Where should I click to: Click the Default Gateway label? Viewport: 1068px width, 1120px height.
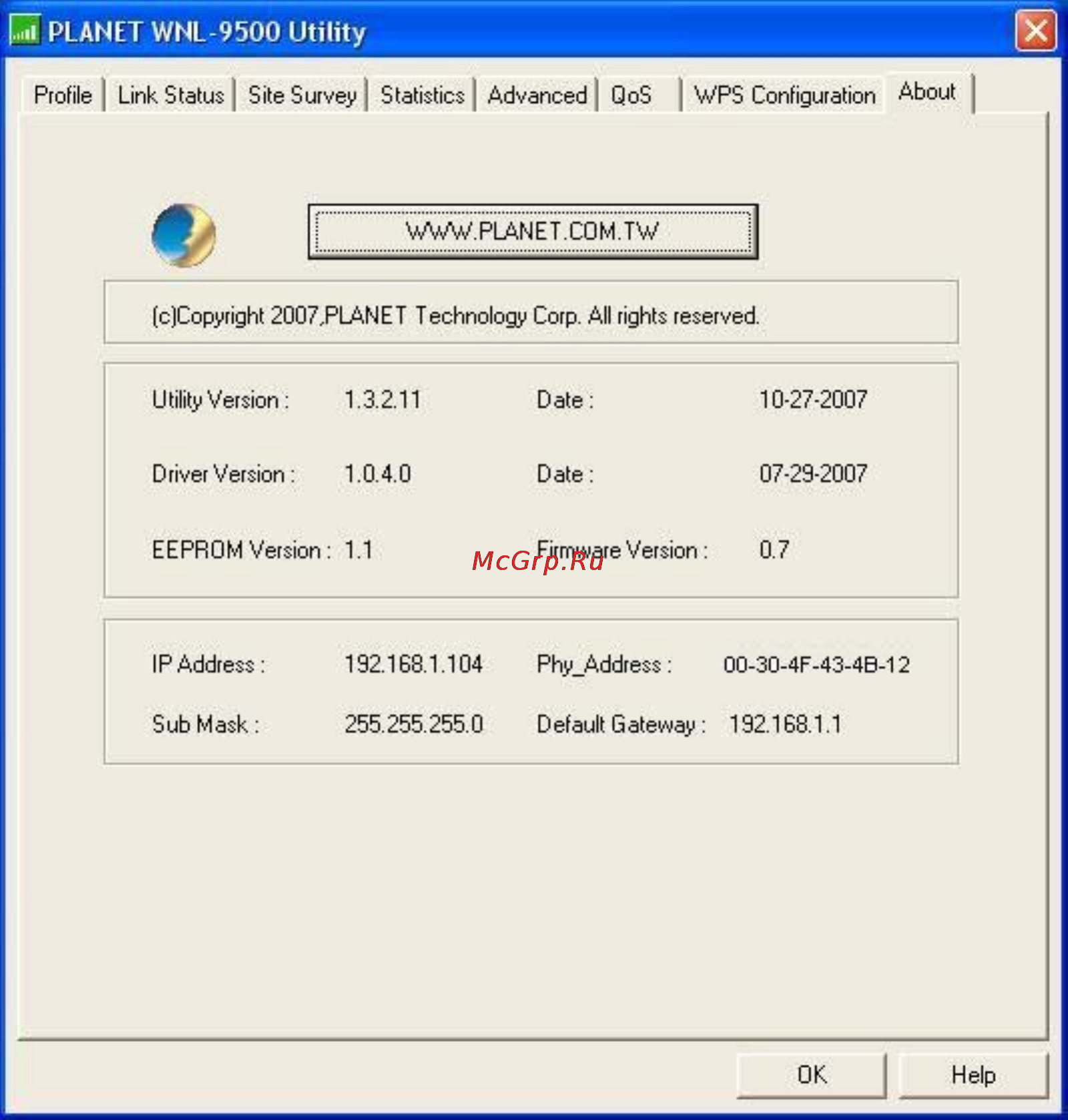pyautogui.click(x=621, y=725)
